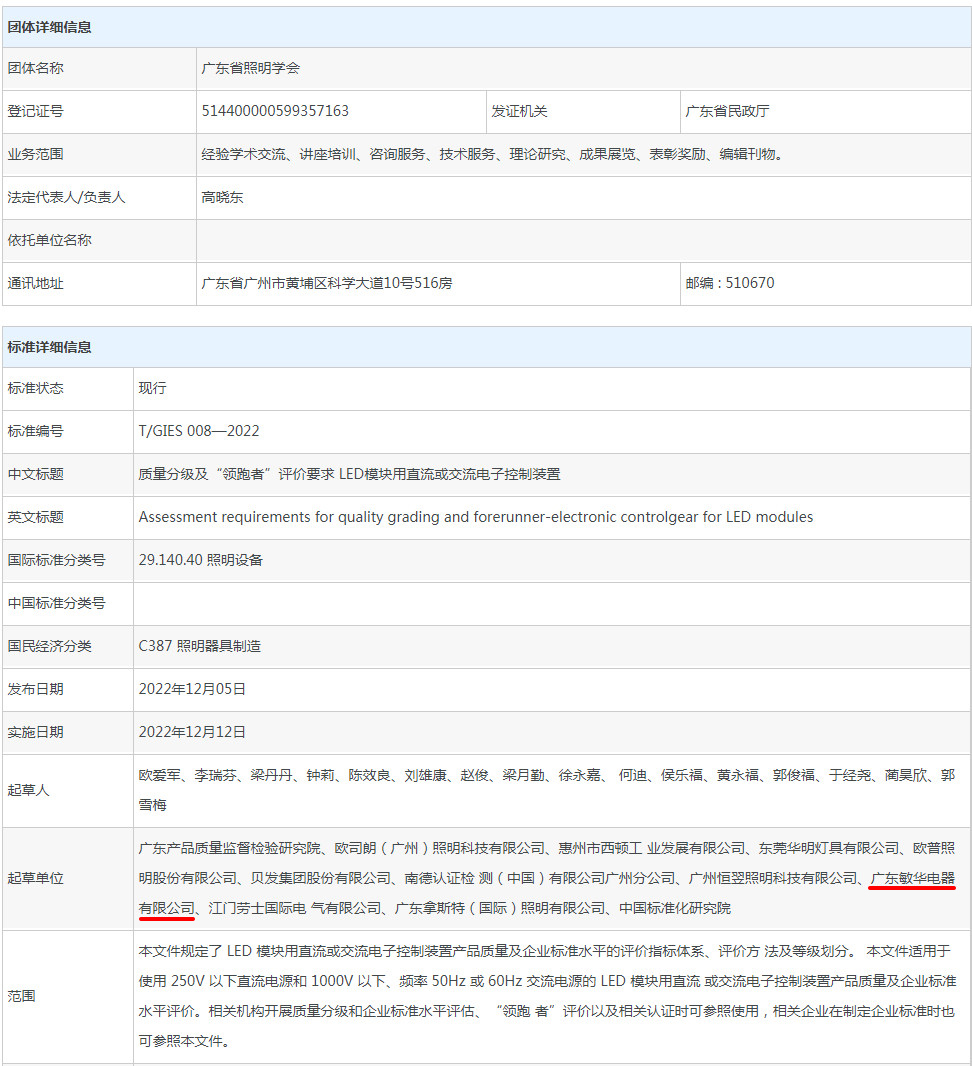
Task: Click implementation date 2022年12月12日
Action: click(192, 732)
